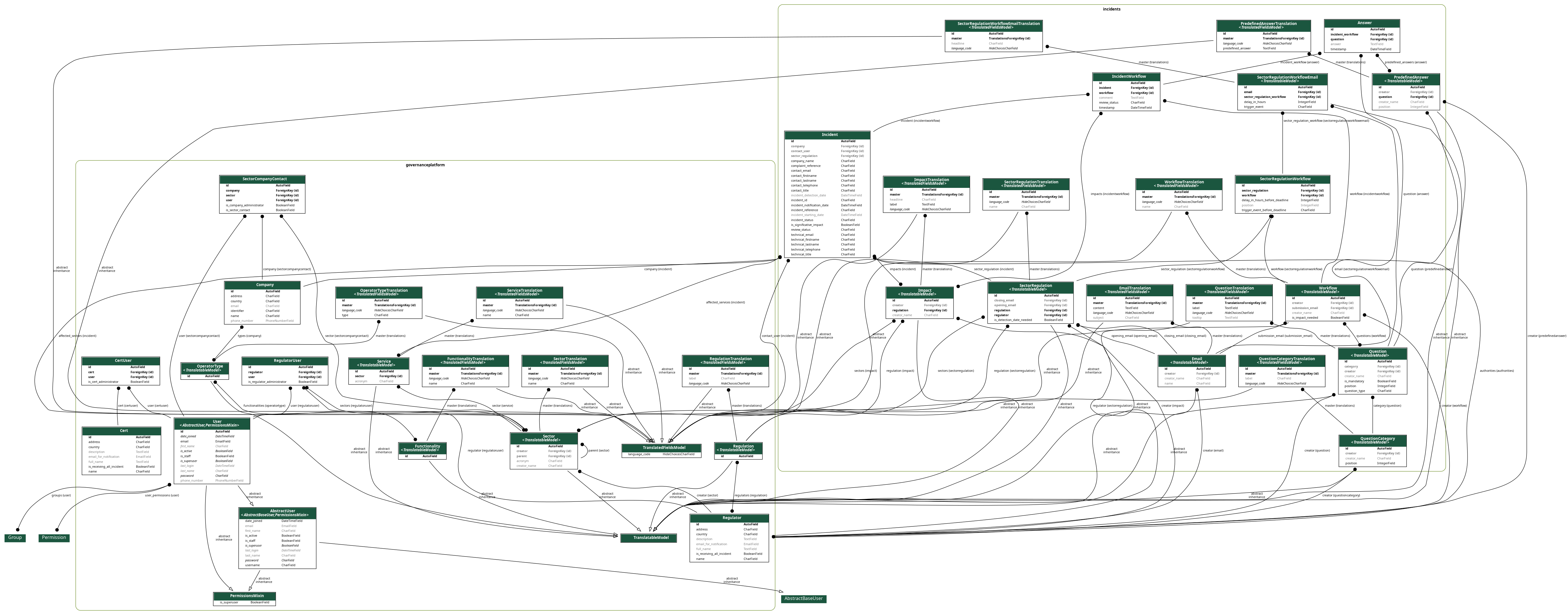The width and height of the screenshot is (1568, 615).
Task: Click the SectorTranslation model header
Action: (565, 361)
